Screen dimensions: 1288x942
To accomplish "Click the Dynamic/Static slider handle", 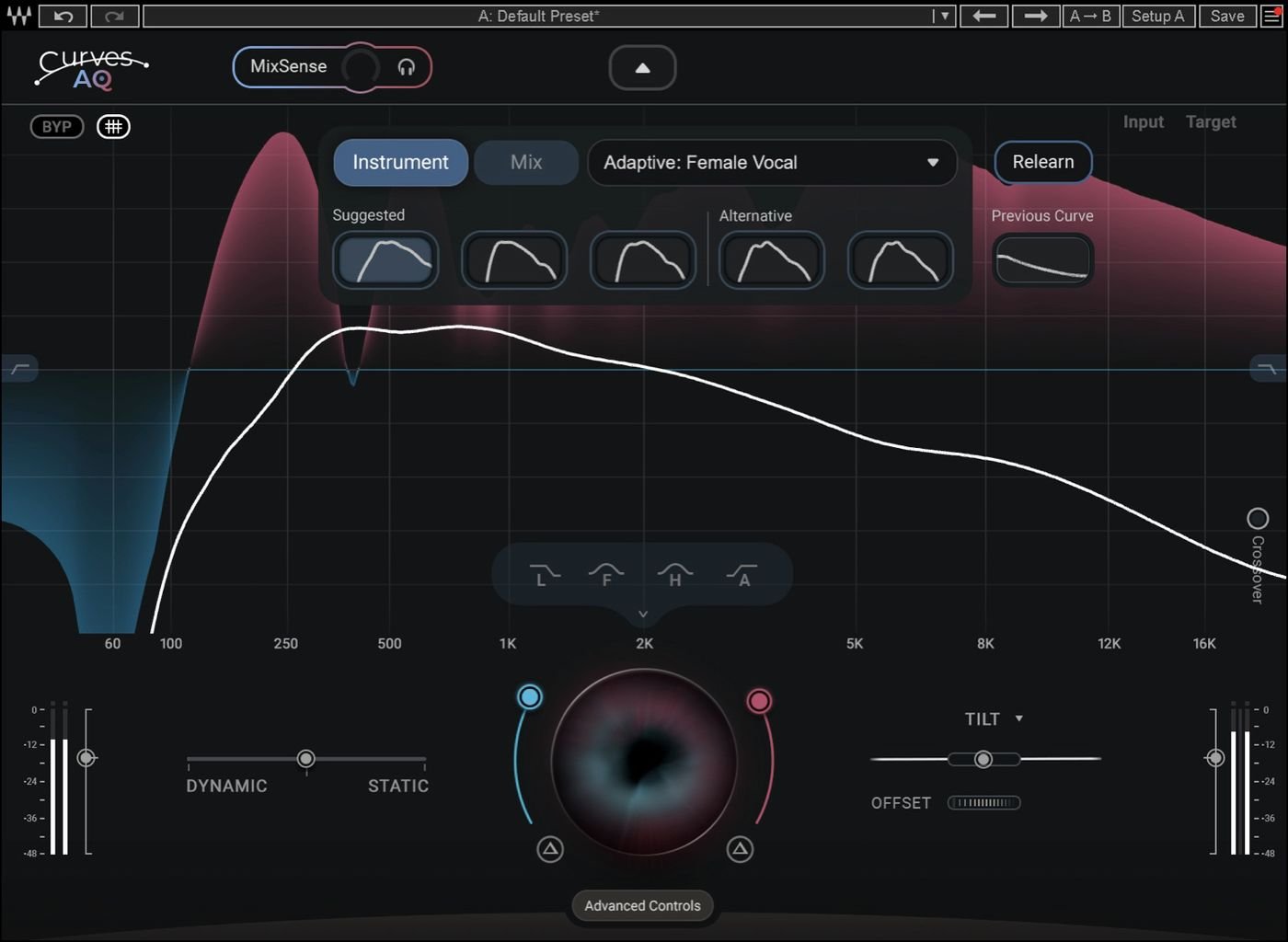I will pos(306,759).
